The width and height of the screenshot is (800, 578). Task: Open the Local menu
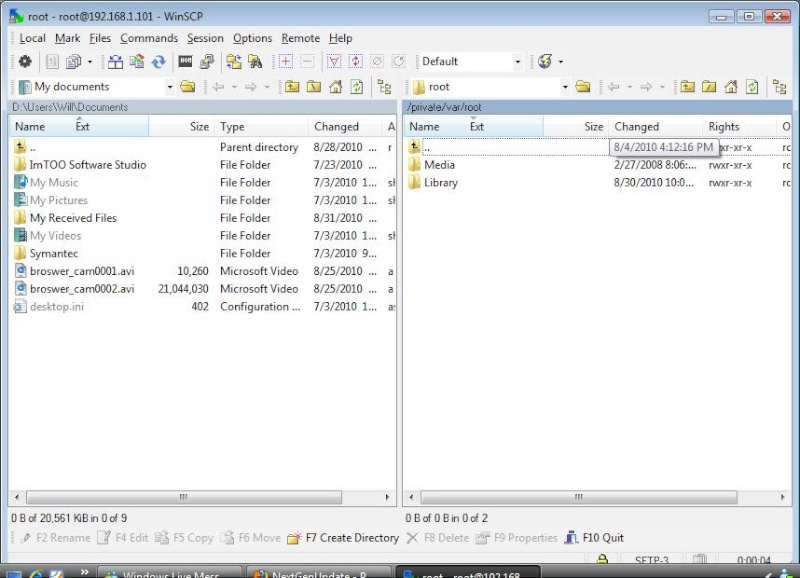coord(32,38)
